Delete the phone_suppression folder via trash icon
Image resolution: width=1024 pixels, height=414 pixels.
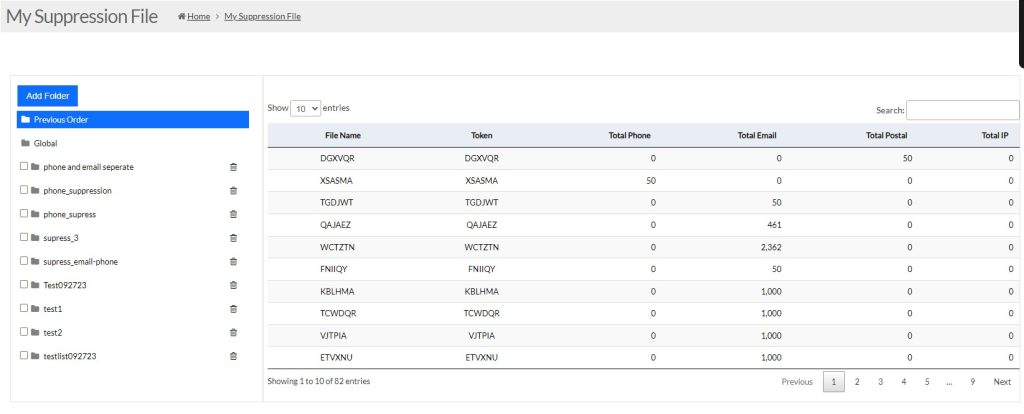coord(233,190)
